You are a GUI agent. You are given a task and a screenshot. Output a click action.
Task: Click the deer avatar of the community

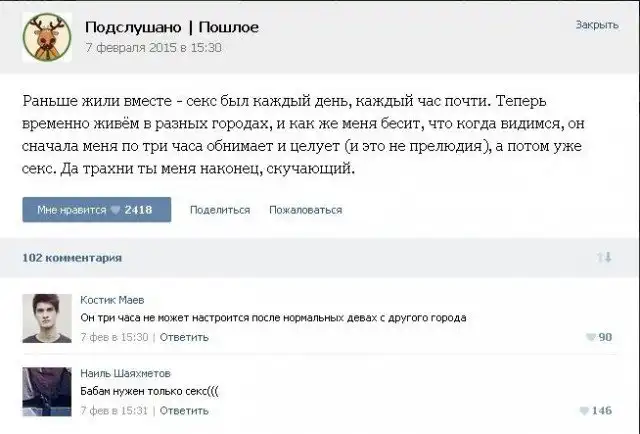(46, 36)
